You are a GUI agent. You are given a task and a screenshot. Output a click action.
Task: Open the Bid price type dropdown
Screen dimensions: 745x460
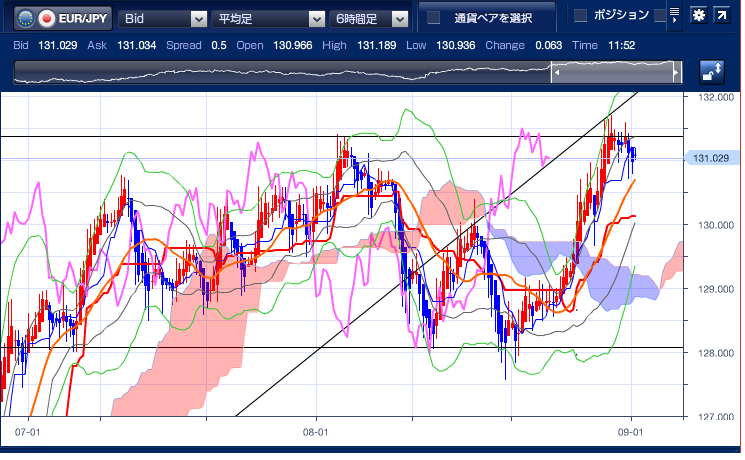pyautogui.click(x=162, y=19)
